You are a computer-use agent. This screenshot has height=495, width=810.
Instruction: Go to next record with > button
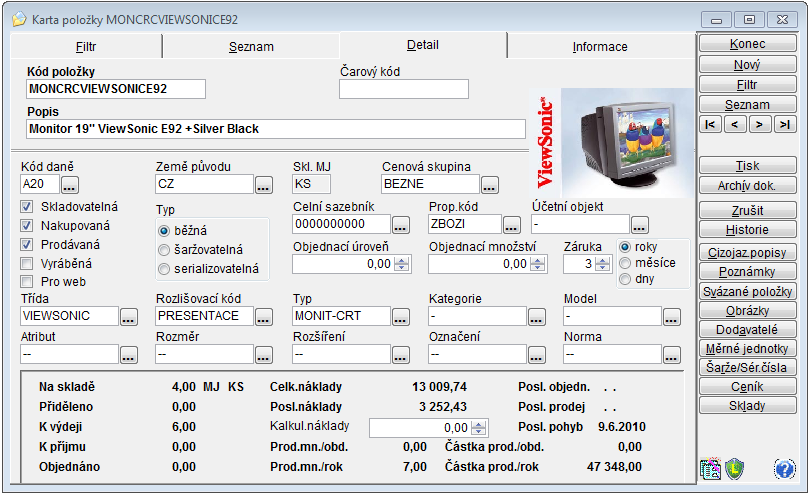[x=759, y=125]
